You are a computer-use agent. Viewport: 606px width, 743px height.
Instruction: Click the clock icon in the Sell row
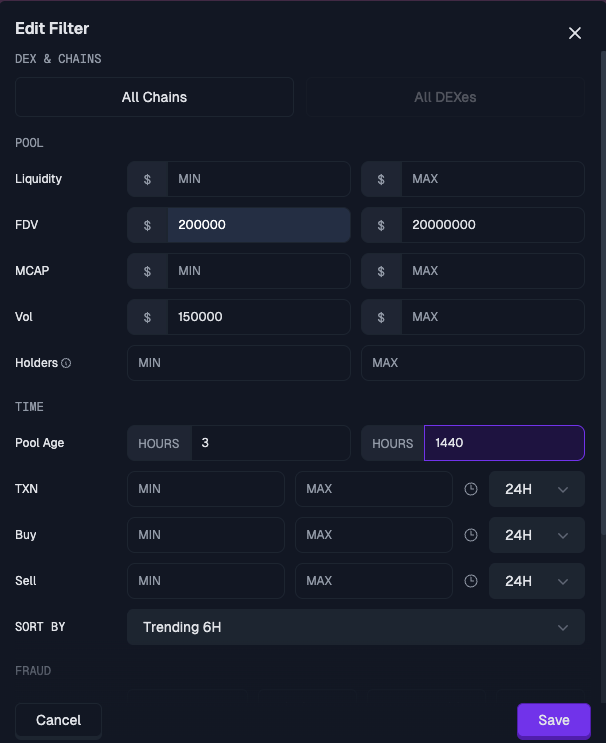470,581
